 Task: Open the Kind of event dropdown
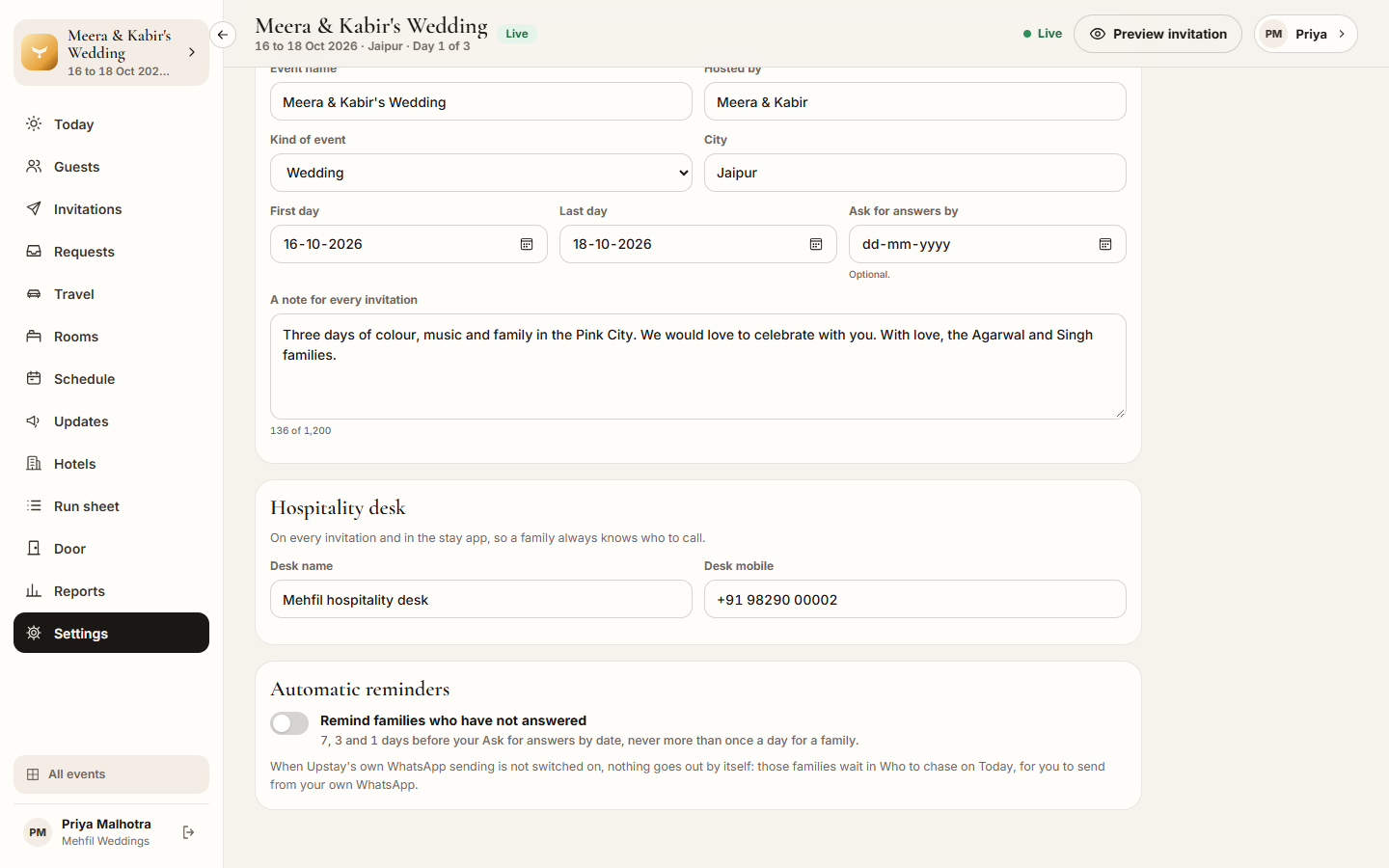coord(481,173)
